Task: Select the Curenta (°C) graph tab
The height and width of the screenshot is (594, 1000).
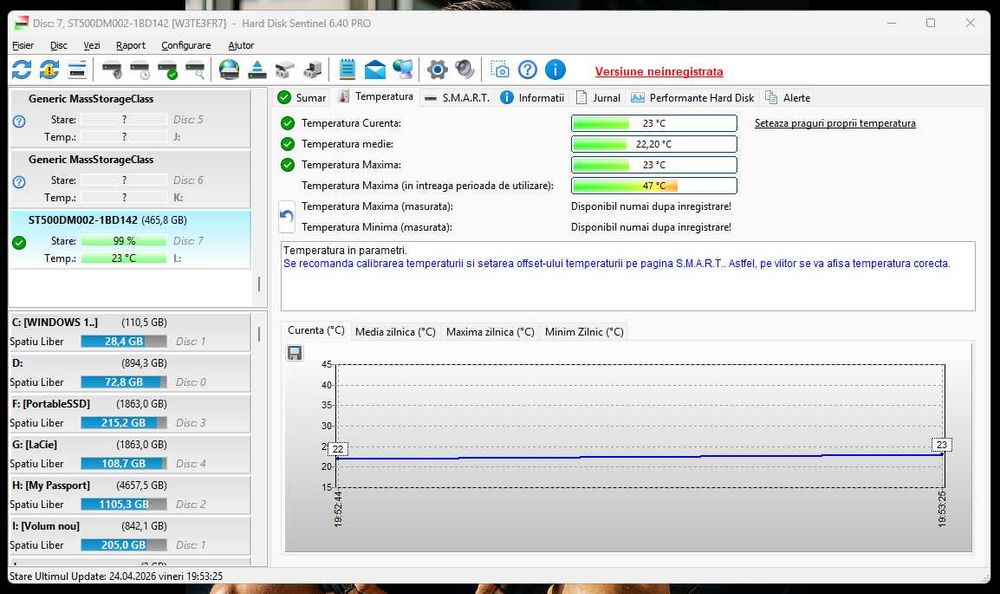Action: (x=316, y=330)
